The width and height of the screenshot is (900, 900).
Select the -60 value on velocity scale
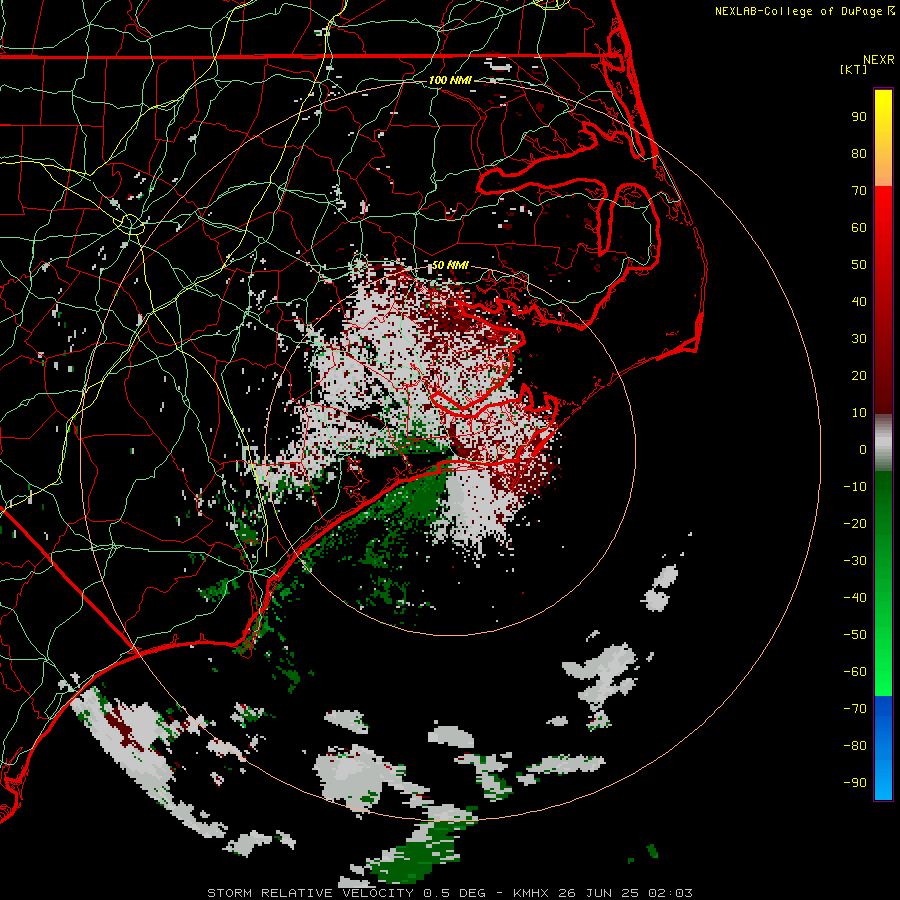[855, 672]
